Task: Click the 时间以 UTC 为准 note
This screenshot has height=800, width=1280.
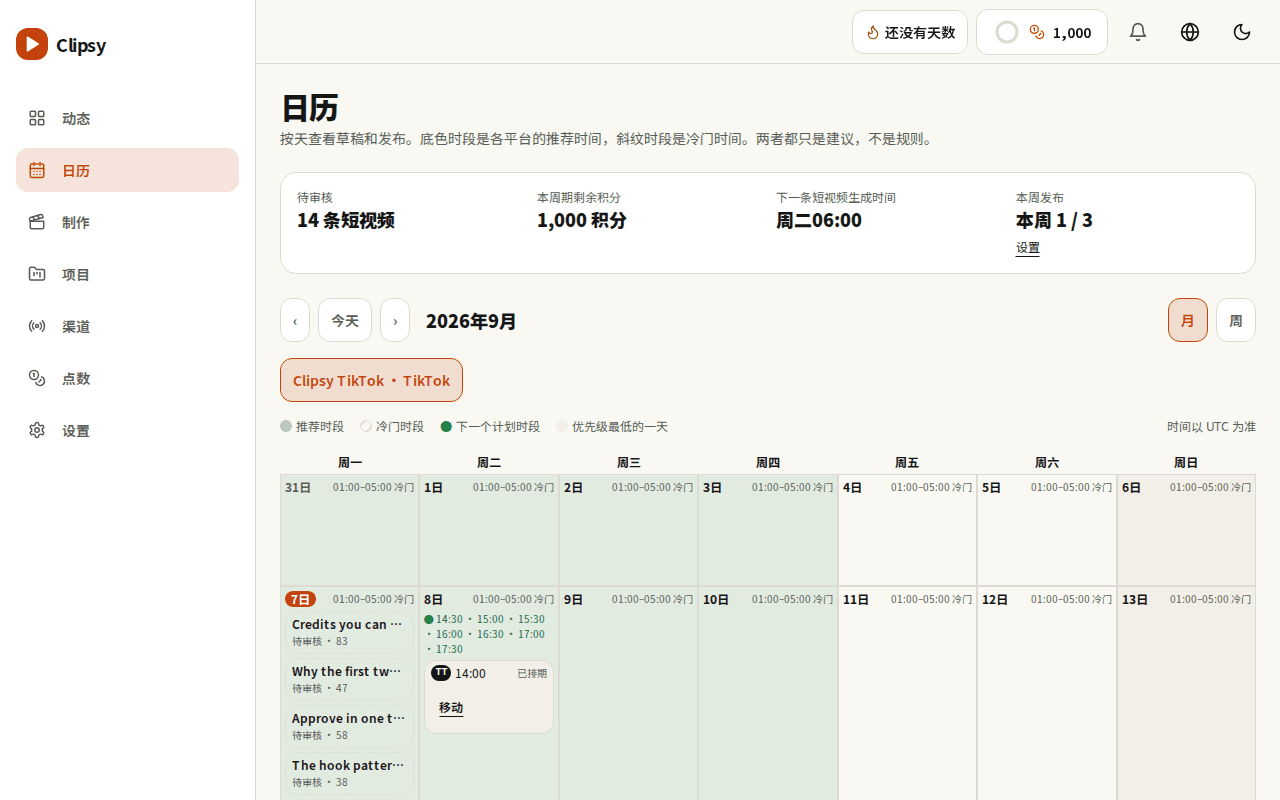Action: click(1211, 426)
